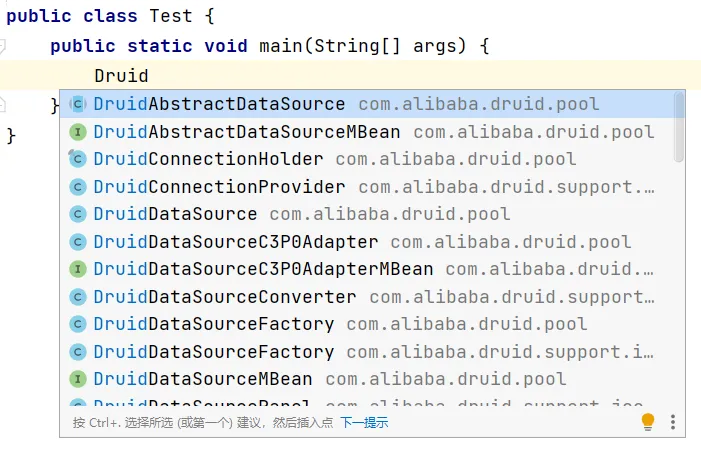Viewport: 701px width, 450px height.
Task: Open the three-dot options menu in popup
Action: pos(673,422)
